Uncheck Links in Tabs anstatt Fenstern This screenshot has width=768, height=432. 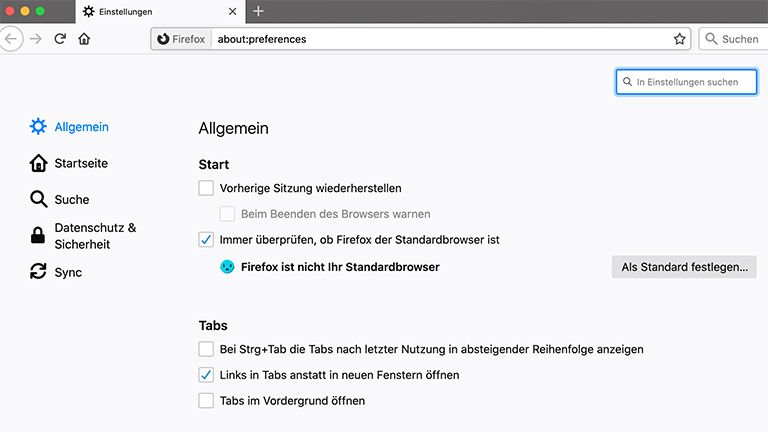(x=206, y=375)
